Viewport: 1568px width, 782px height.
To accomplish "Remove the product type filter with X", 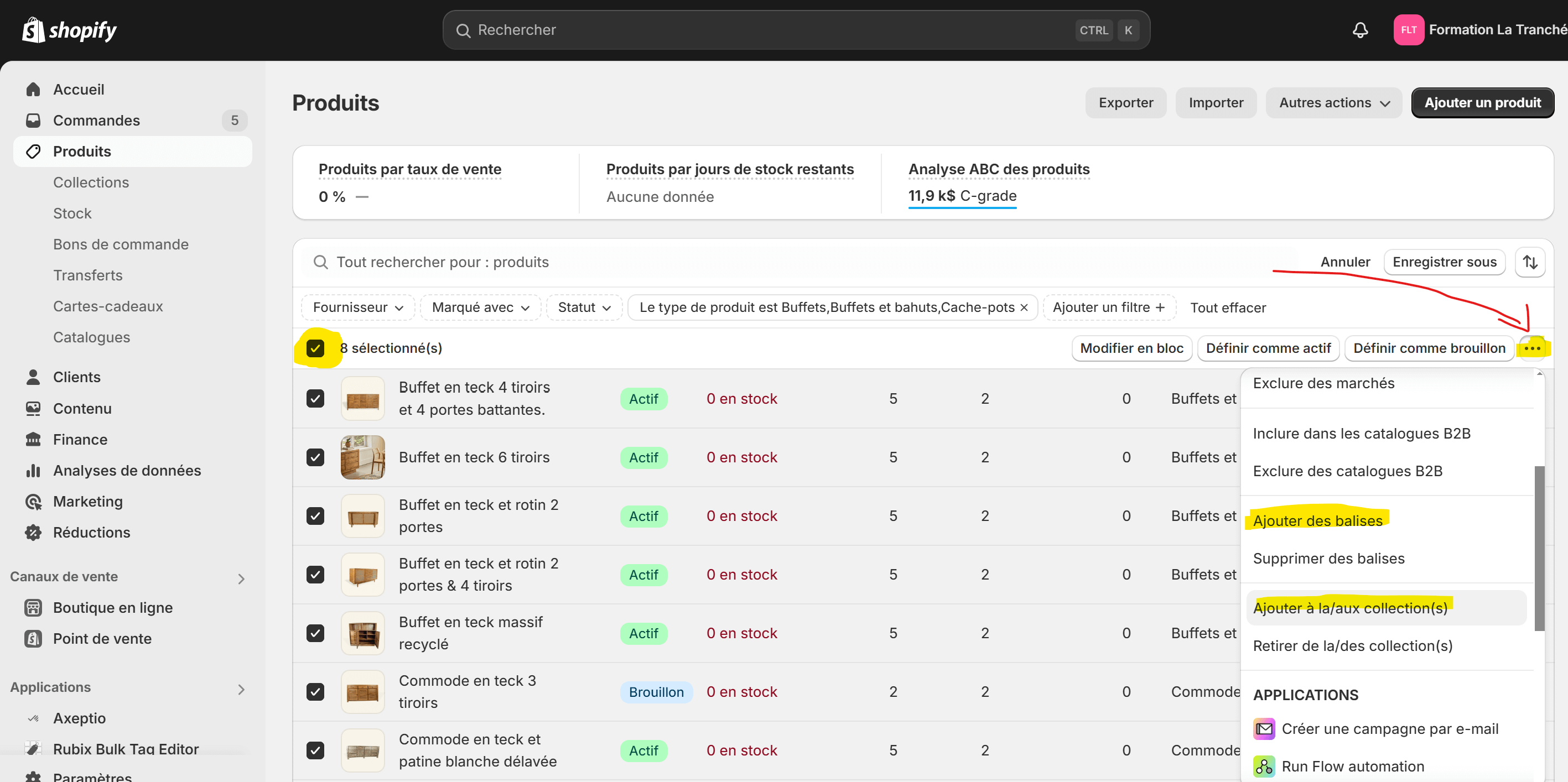I will (x=1024, y=307).
